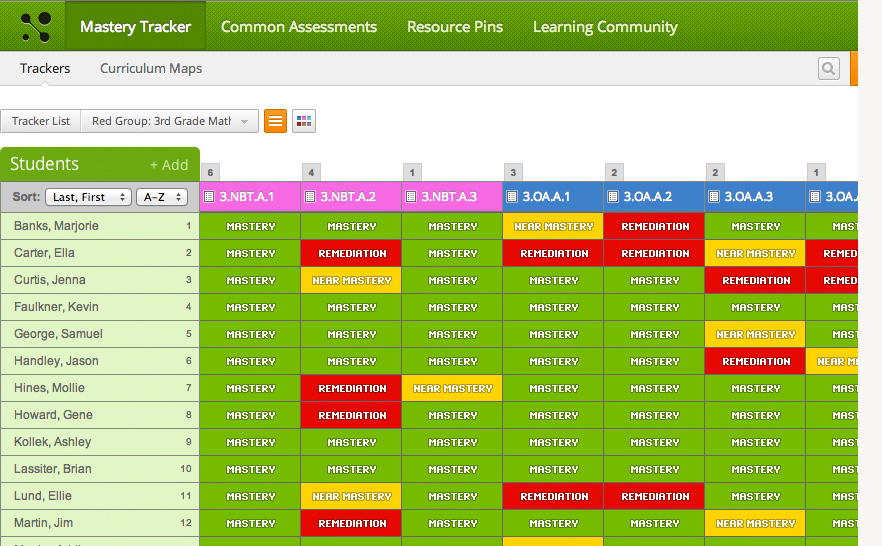
Task: Open the A–Z sort order dropdown
Action: pyautogui.click(x=162, y=197)
